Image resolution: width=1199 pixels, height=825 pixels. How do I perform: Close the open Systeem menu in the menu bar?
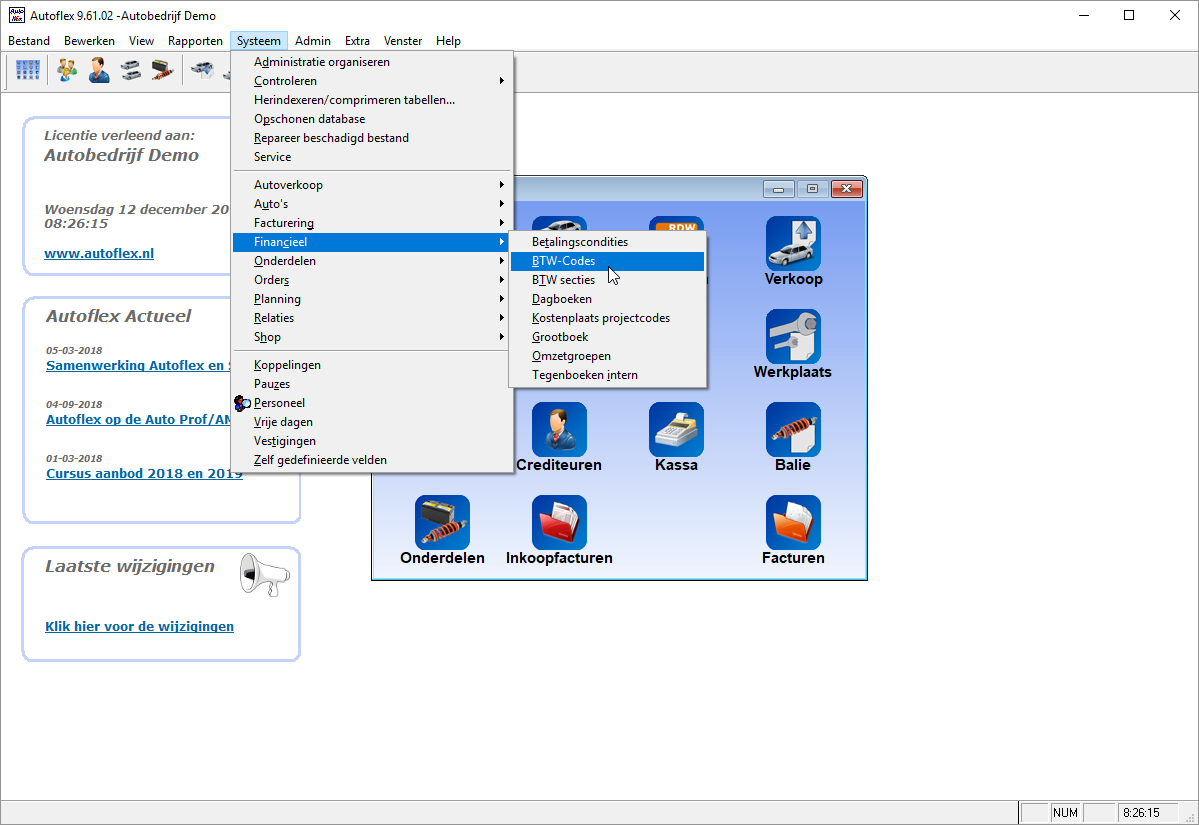pos(258,41)
